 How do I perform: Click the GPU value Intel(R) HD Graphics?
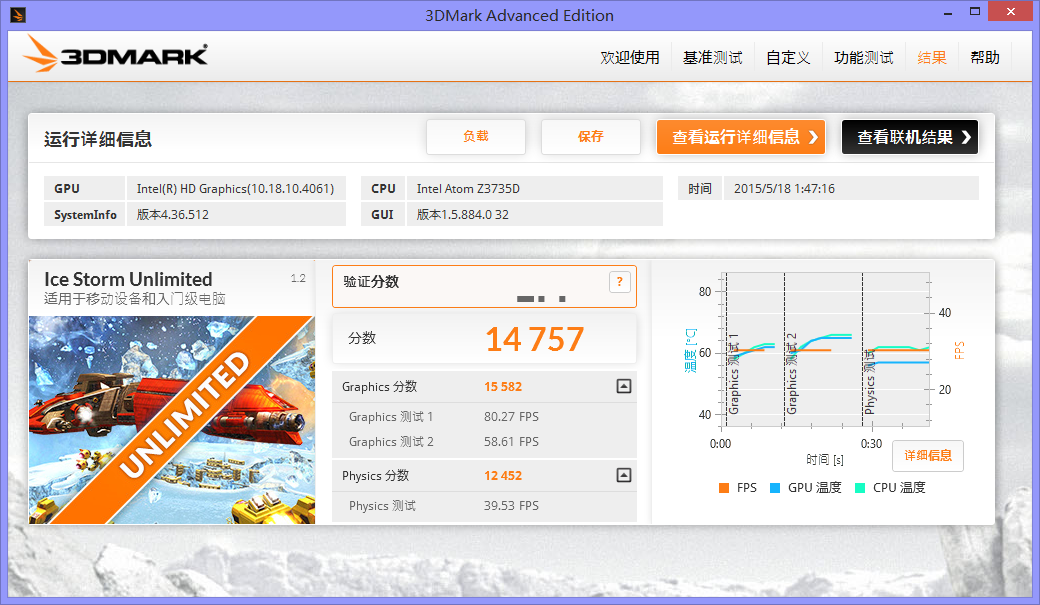[235, 188]
